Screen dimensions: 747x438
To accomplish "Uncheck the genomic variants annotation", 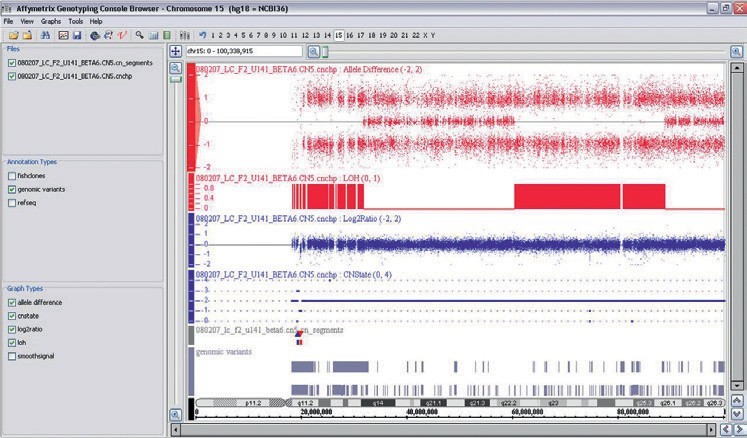I will click(x=12, y=189).
